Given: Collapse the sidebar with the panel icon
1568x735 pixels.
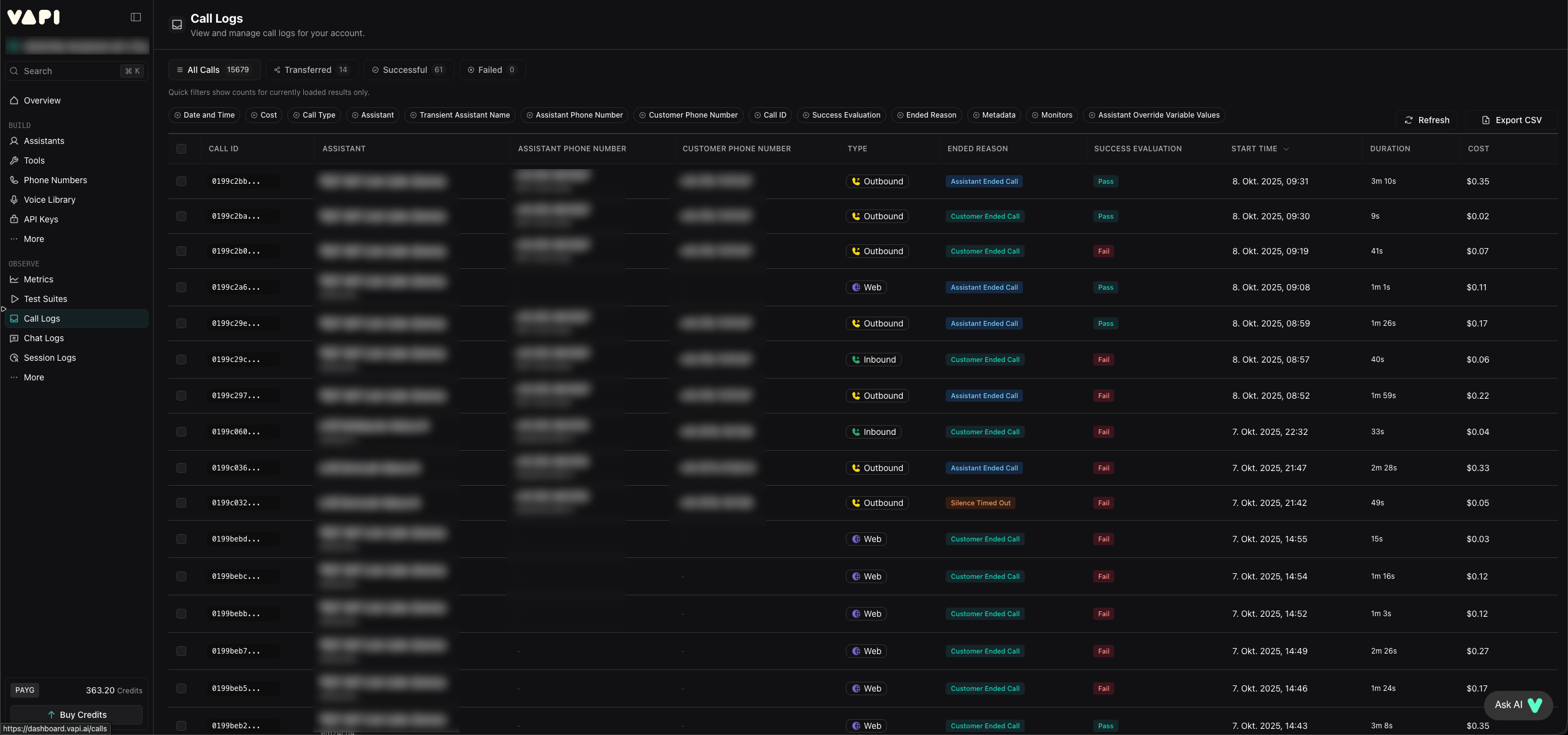Looking at the screenshot, I should click(136, 17).
